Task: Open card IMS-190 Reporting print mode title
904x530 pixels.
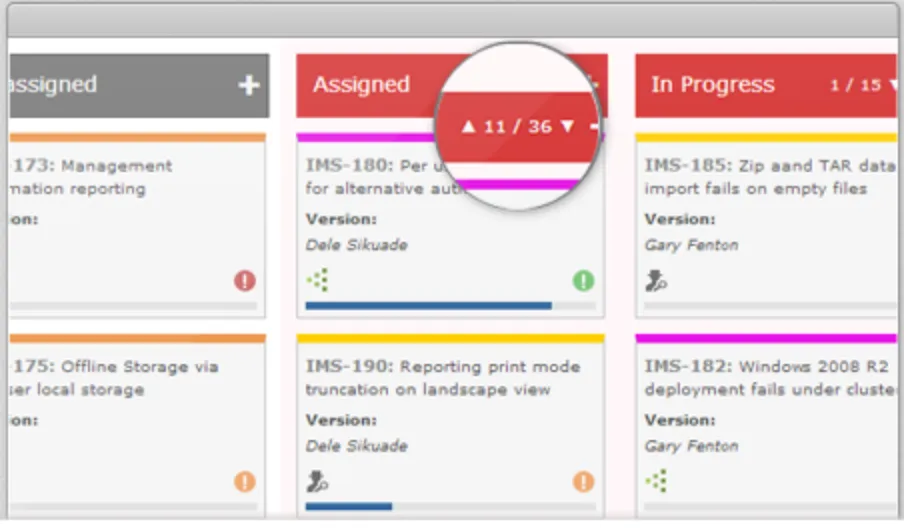Action: point(443,378)
